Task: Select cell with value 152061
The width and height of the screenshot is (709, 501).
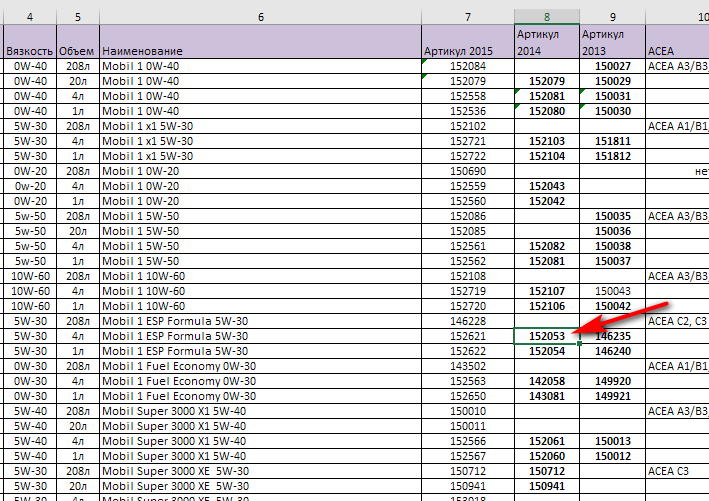Action: (547, 441)
